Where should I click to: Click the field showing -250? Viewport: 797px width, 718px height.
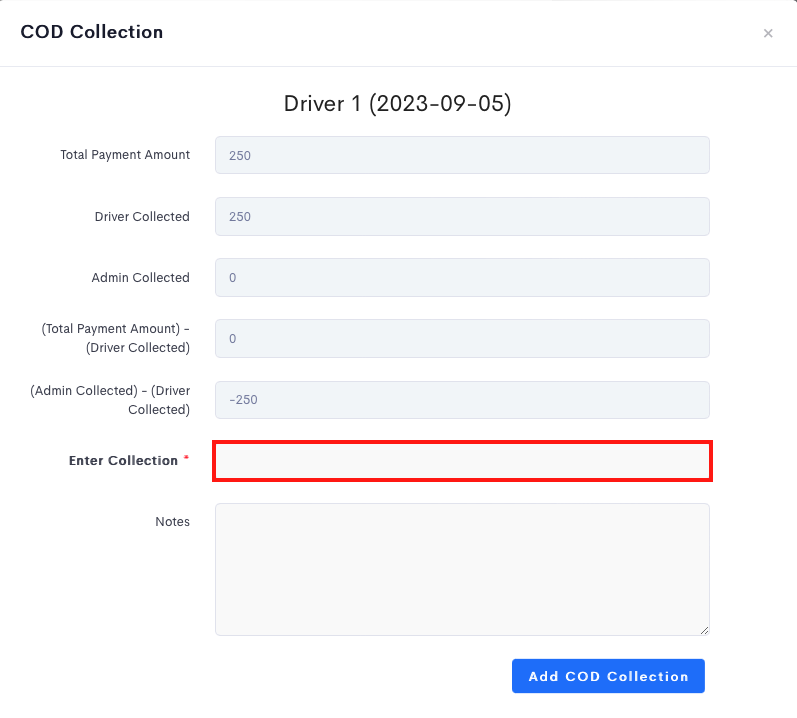(462, 400)
